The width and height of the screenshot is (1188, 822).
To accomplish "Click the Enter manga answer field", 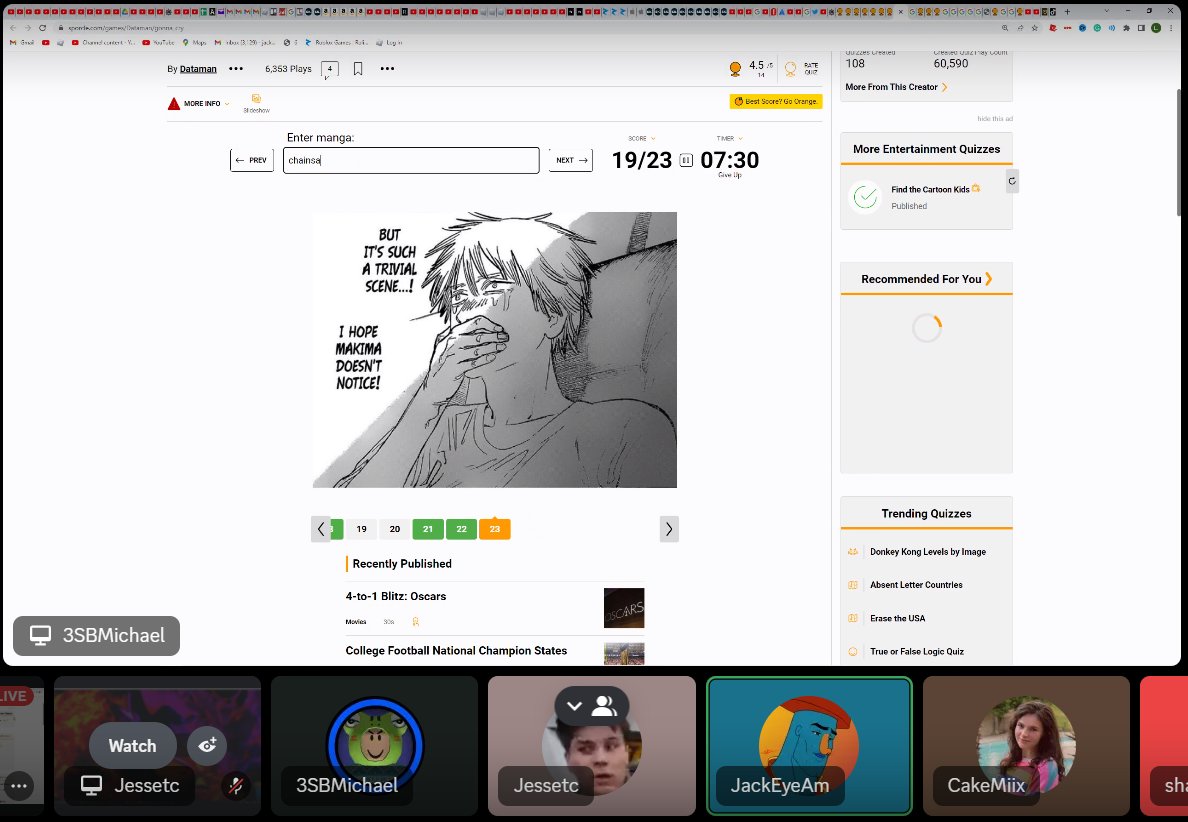I will click(x=411, y=160).
